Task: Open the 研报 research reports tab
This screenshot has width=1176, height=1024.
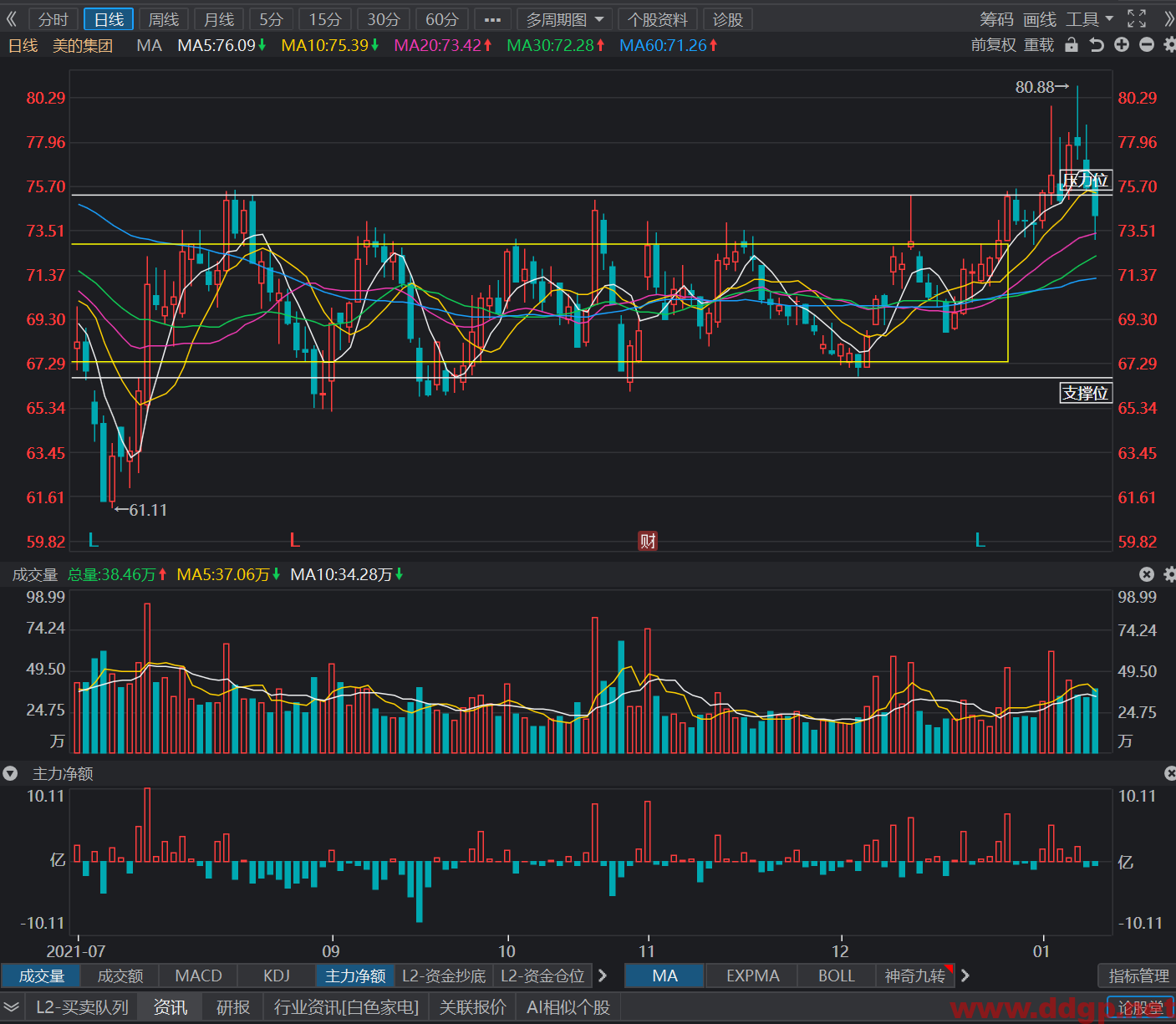Action: 233,1007
